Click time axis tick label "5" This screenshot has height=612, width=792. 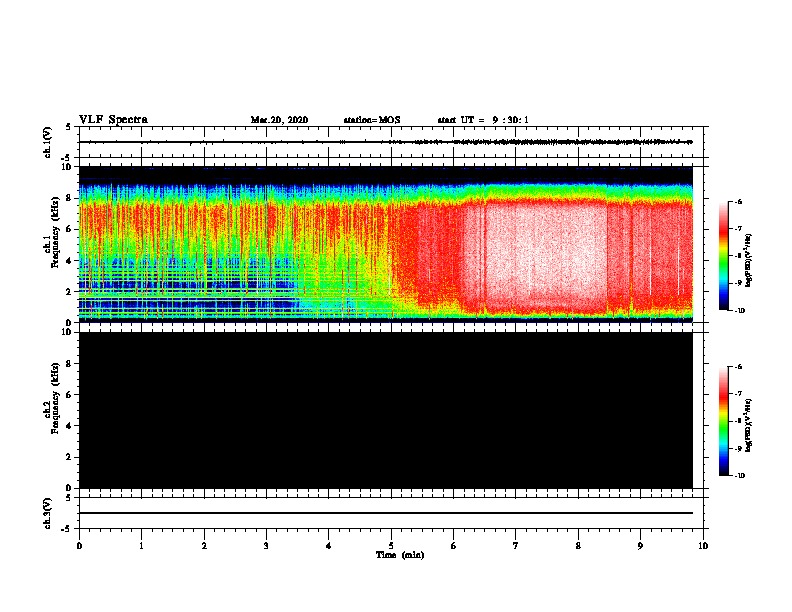(x=391, y=546)
